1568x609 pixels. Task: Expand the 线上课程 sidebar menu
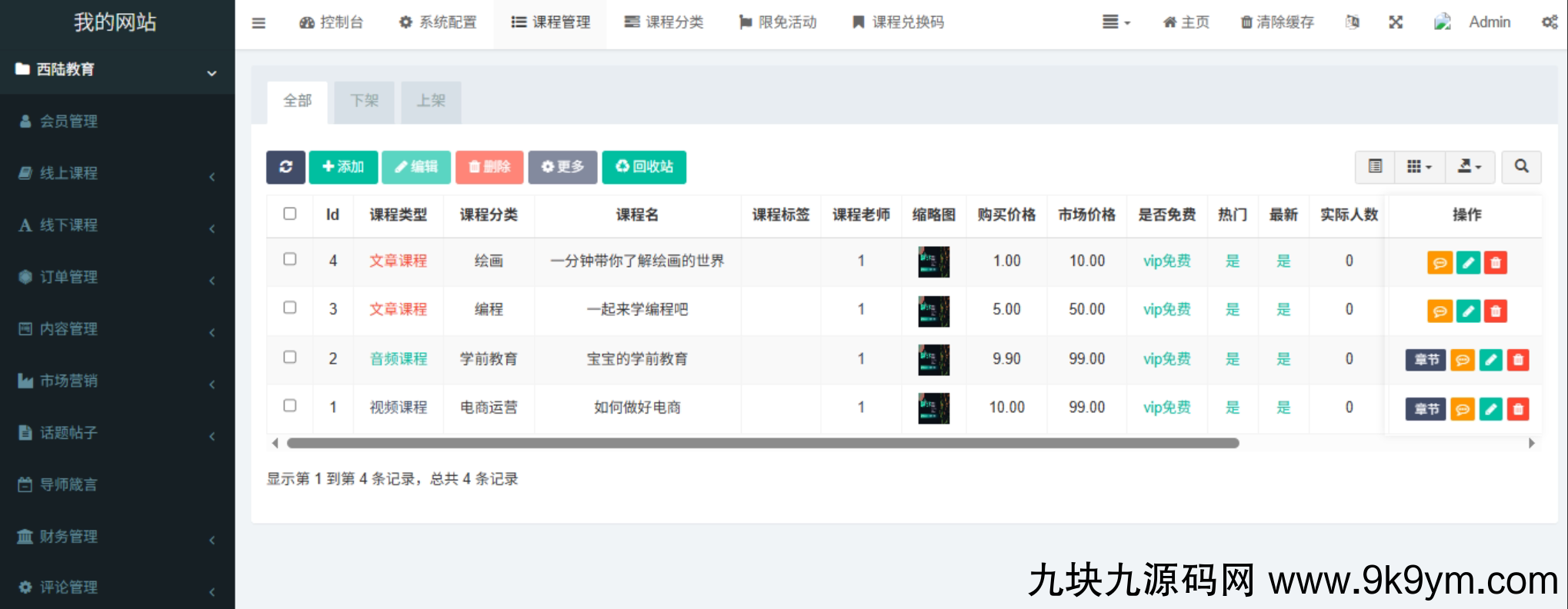(x=117, y=174)
